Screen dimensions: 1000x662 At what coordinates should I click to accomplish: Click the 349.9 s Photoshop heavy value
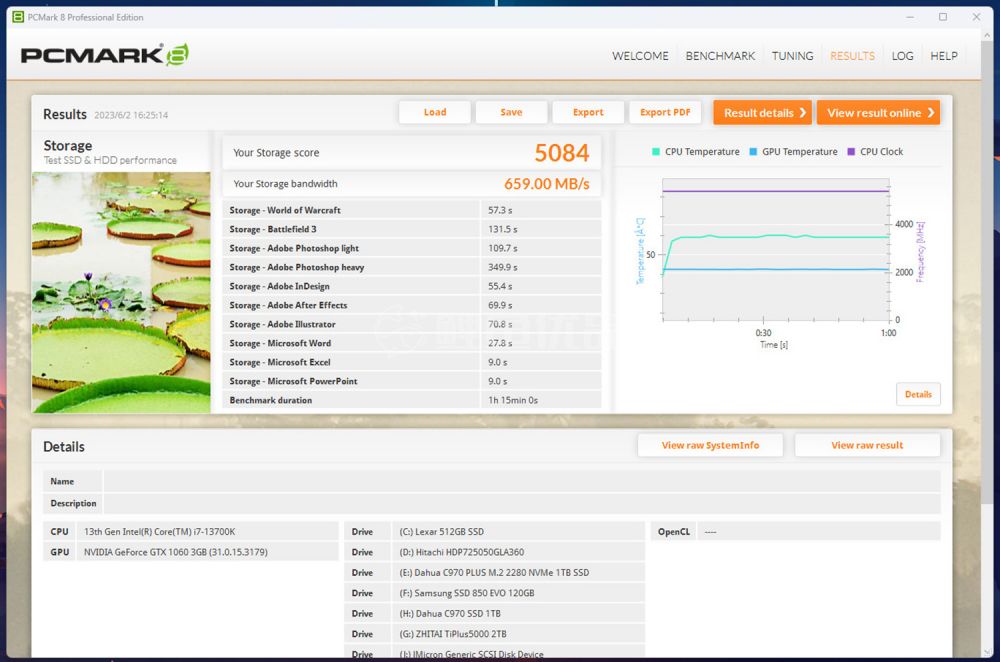point(503,267)
